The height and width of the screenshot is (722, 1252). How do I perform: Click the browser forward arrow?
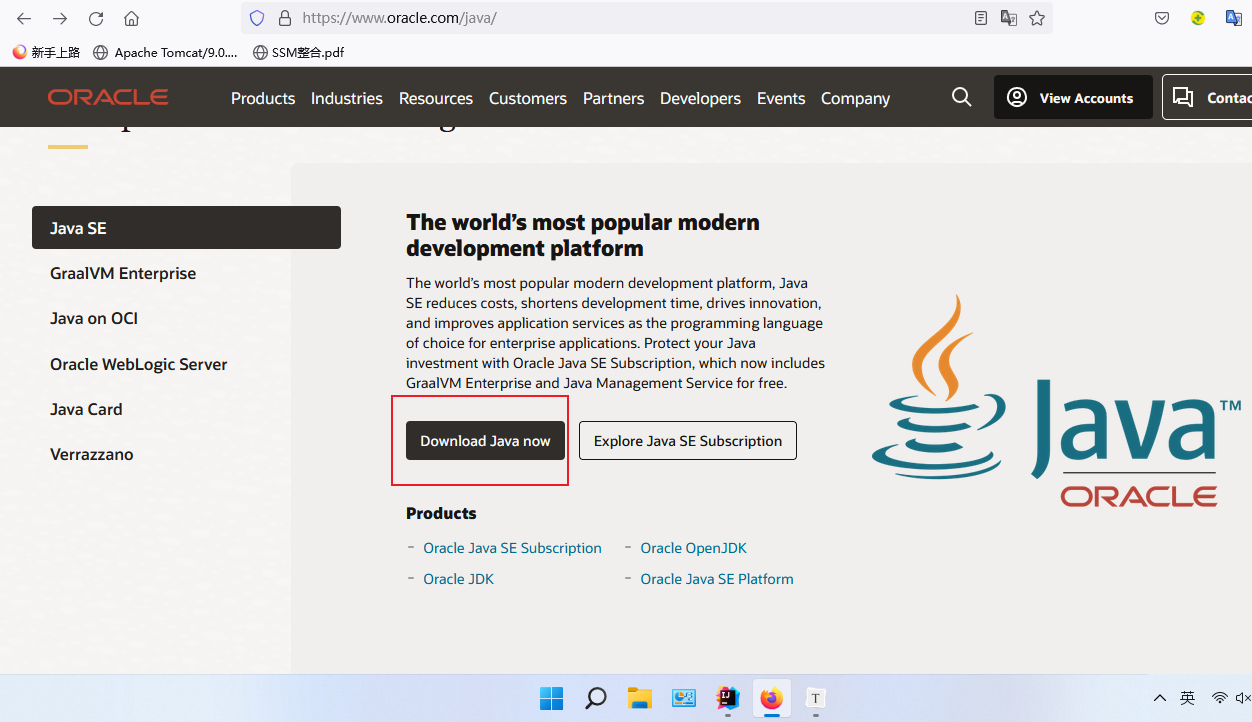click(60, 18)
